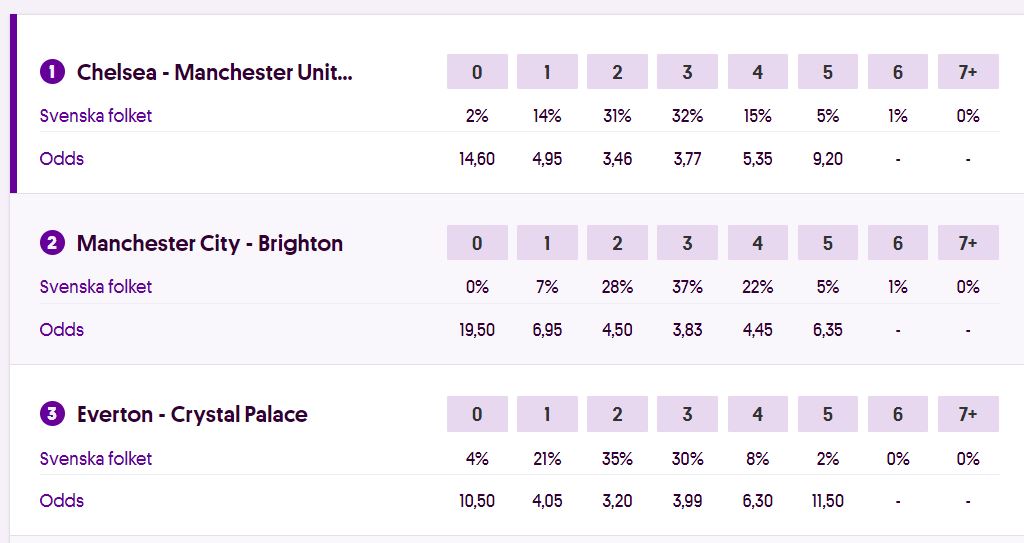This screenshot has height=543, width=1024.
Task: Open the Everton - Crystal Palace match title
Action: [x=192, y=414]
